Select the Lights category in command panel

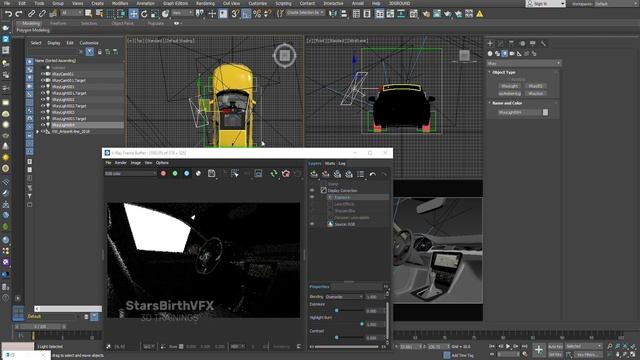(504, 53)
